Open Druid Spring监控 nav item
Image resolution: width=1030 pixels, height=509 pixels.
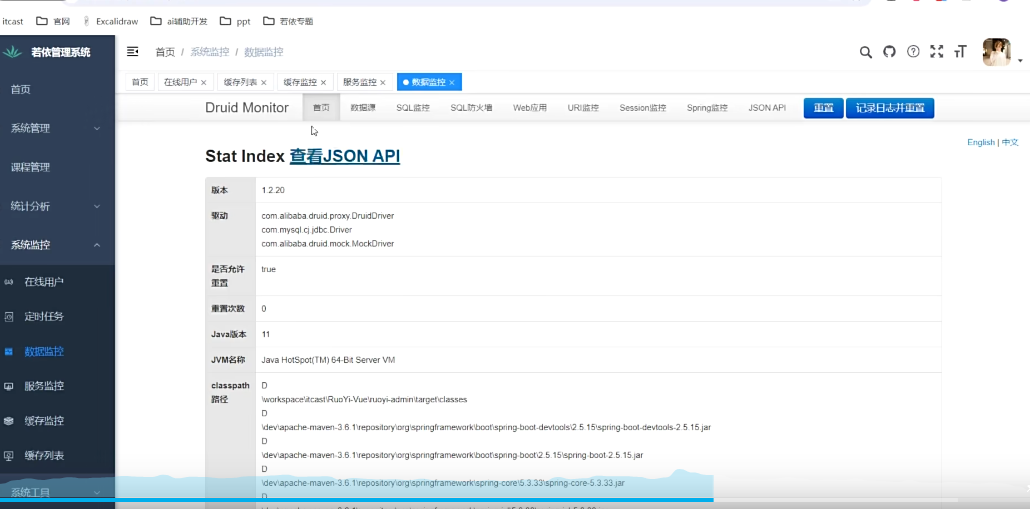coord(707,108)
